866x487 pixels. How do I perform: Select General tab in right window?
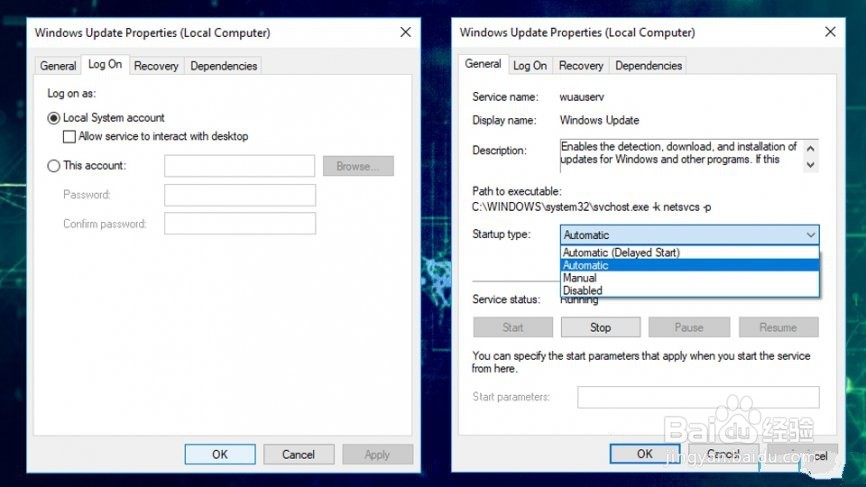click(483, 64)
